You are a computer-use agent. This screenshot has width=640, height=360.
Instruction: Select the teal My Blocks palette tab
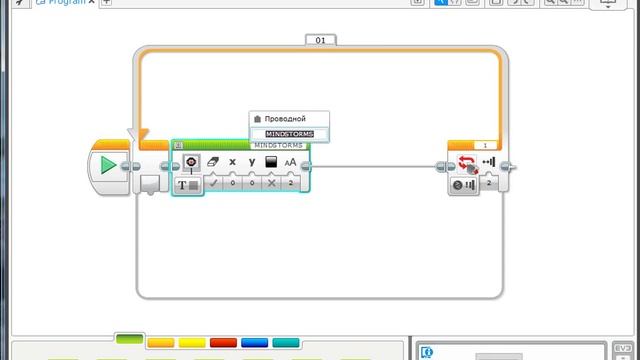(x=286, y=343)
